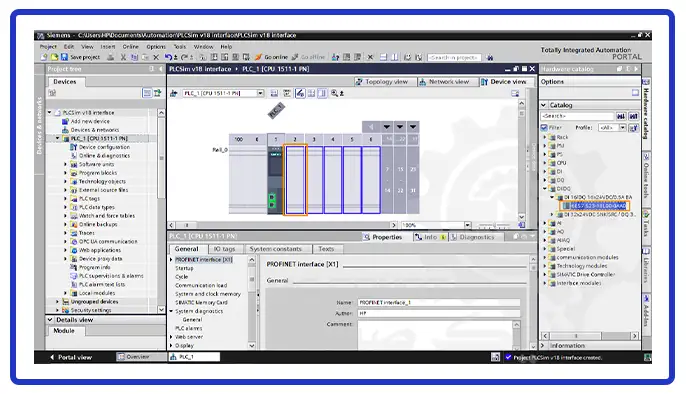Screen dimensions: 686x394
Task: Click the split editor horizontally icon
Action: click(383, 57)
